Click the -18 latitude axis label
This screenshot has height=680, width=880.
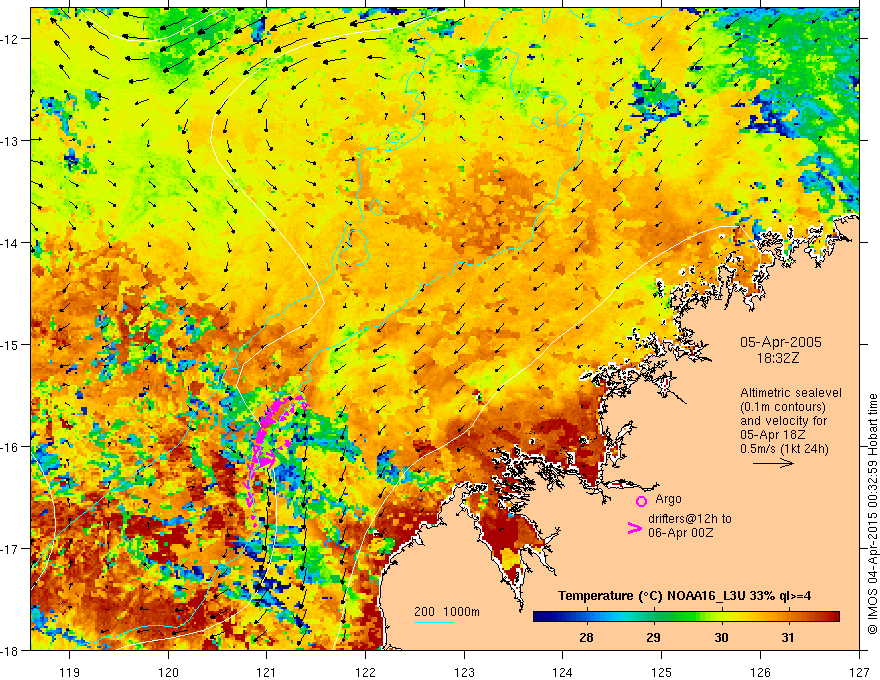[11, 651]
